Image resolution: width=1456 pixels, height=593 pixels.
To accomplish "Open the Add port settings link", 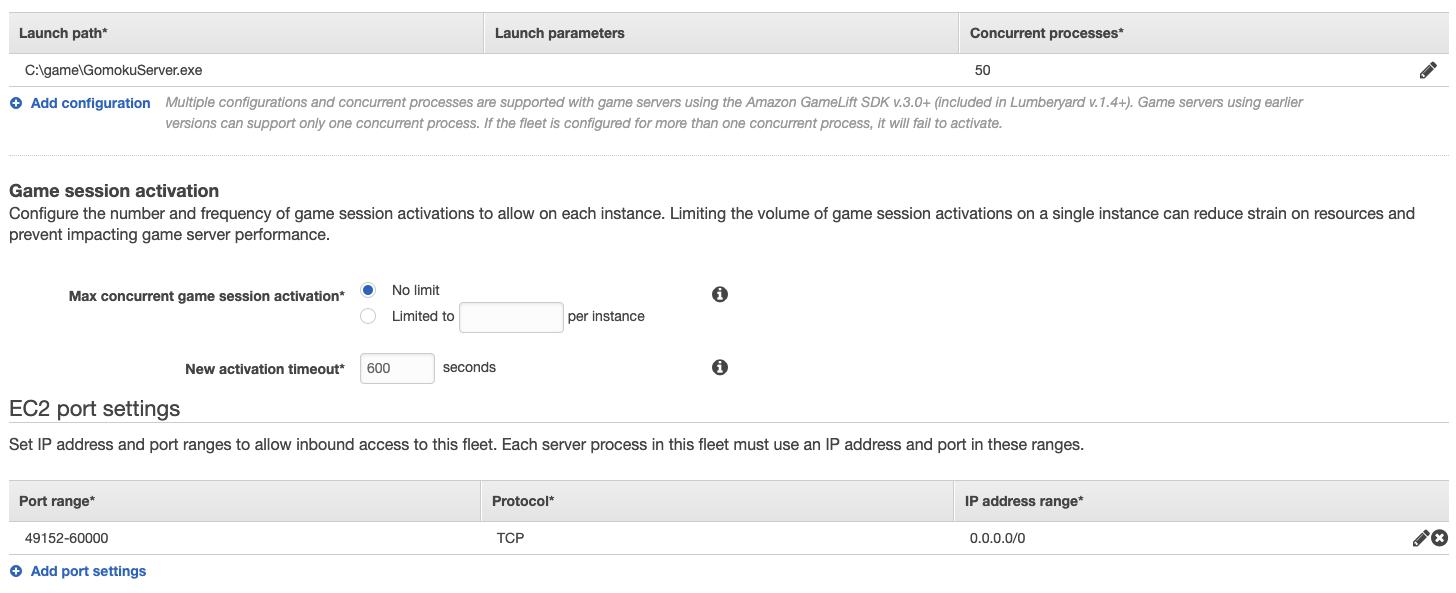I will pyautogui.click(x=88, y=571).
